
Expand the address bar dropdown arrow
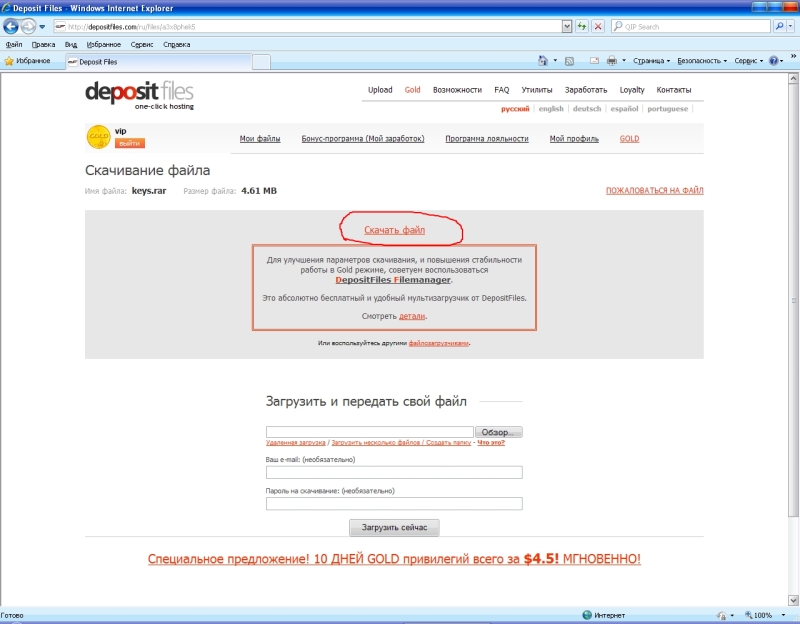(567, 27)
